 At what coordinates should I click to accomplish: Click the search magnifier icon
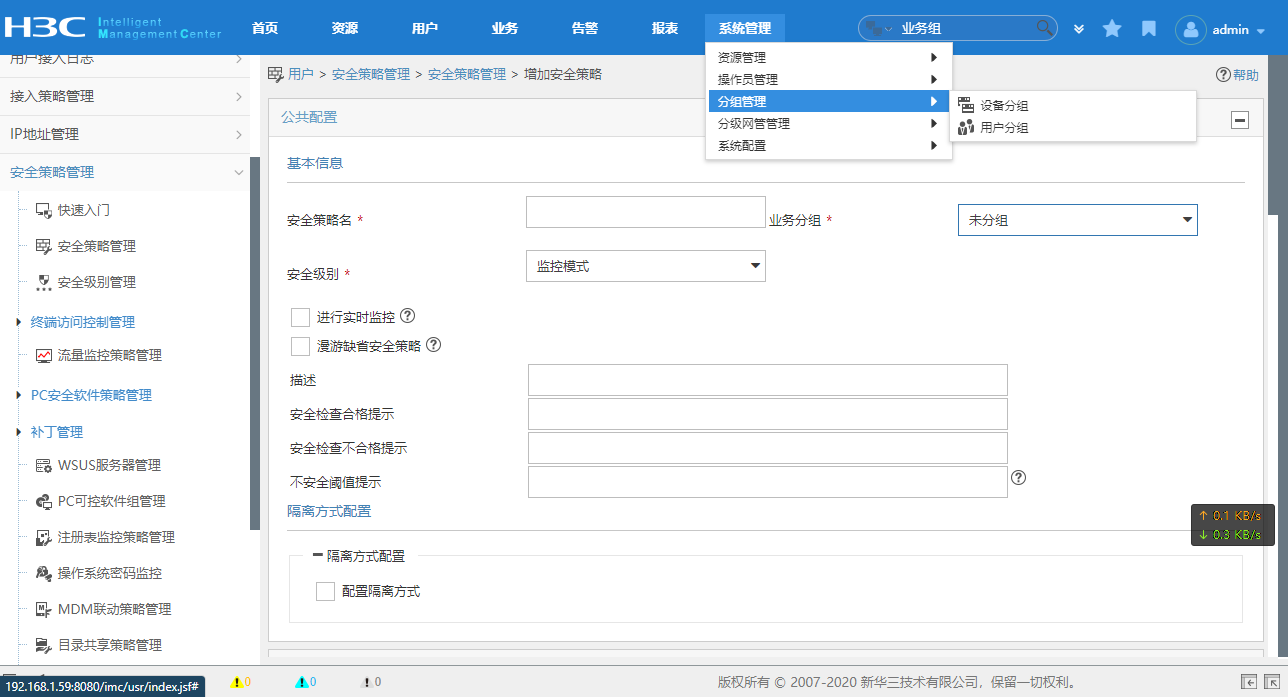pos(1044,28)
